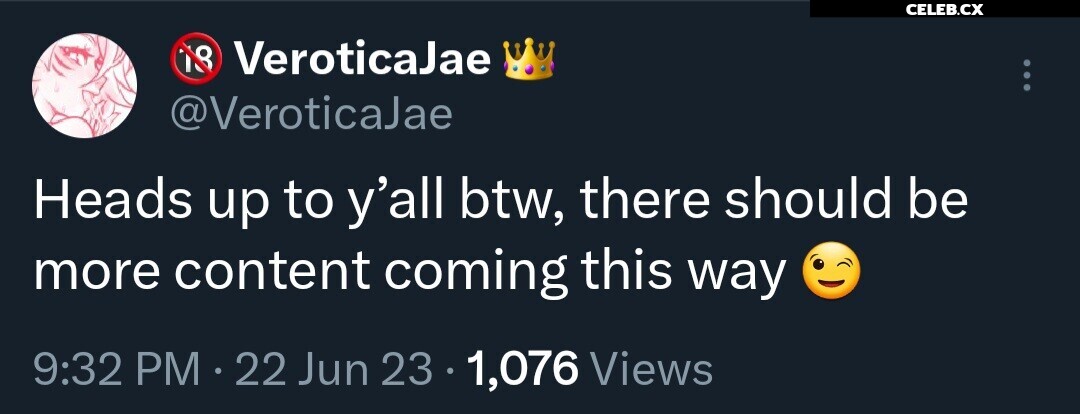Click the 9:32 PM timestamp
1080x414 pixels.
[x=117, y=369]
